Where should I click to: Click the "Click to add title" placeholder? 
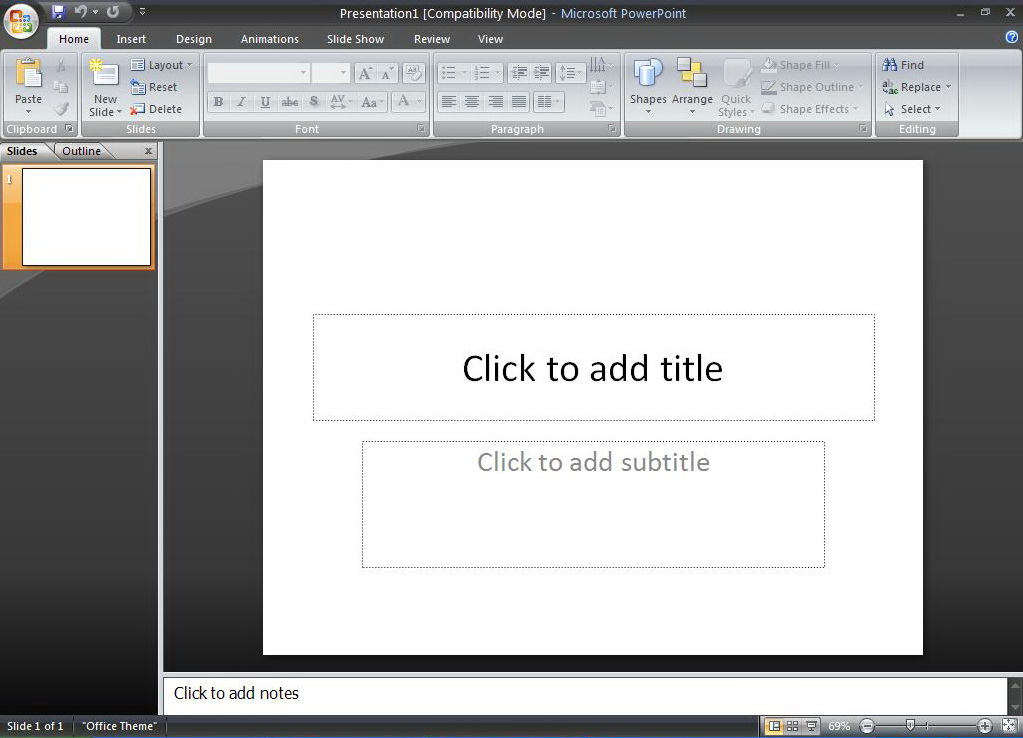(x=593, y=367)
